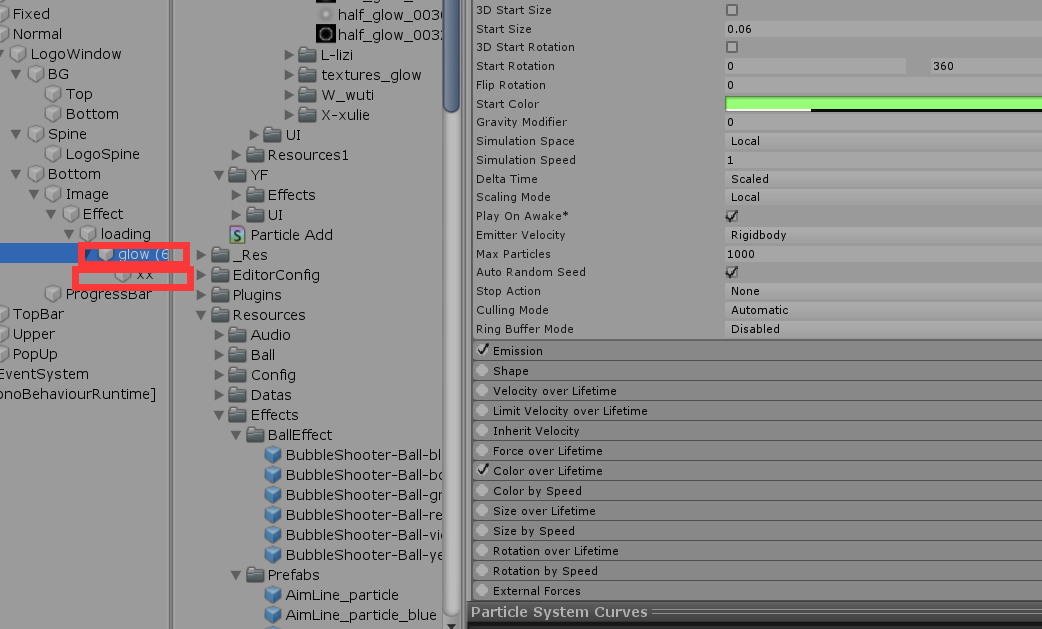
Task: Disable the Play On Awake checkbox
Action: [x=731, y=216]
